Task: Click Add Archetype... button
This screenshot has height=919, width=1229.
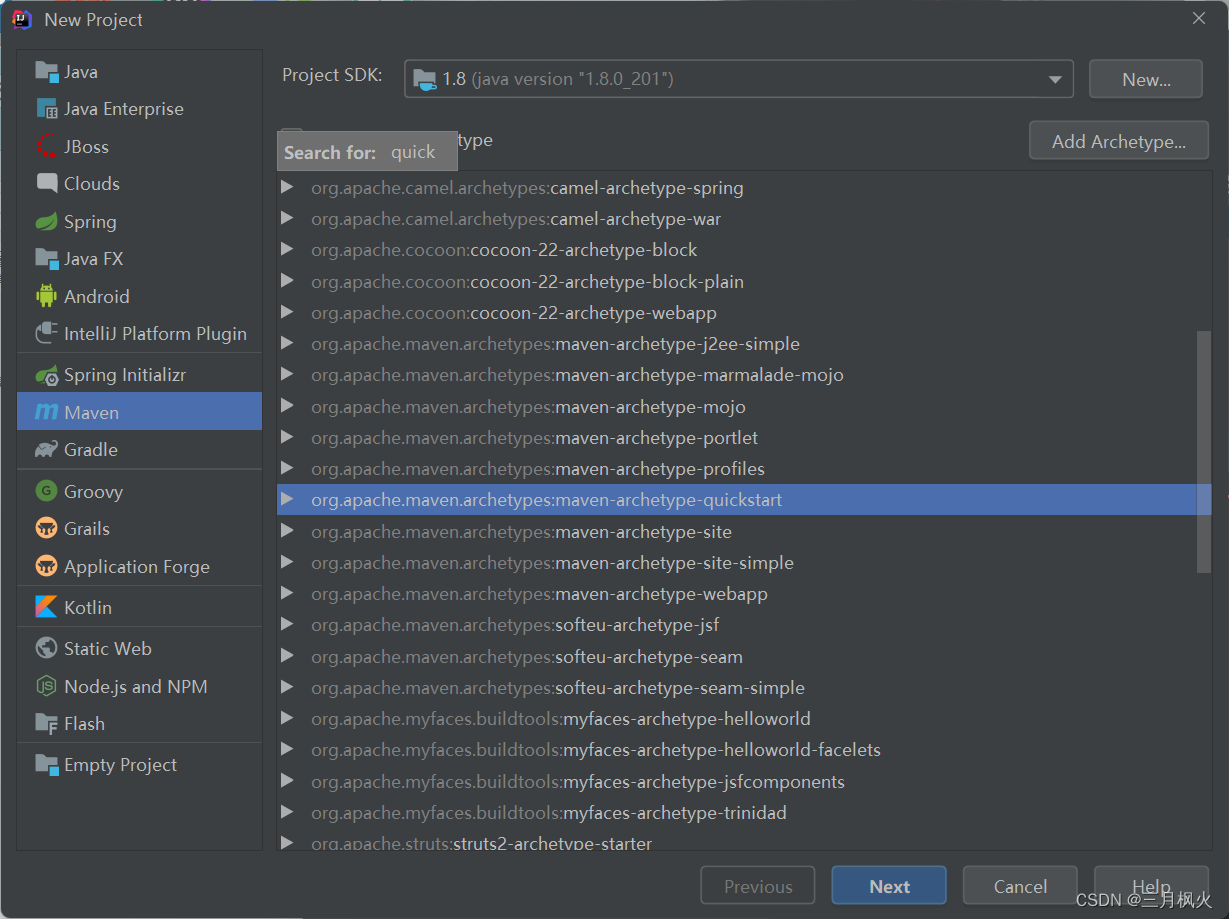Action: point(1119,141)
